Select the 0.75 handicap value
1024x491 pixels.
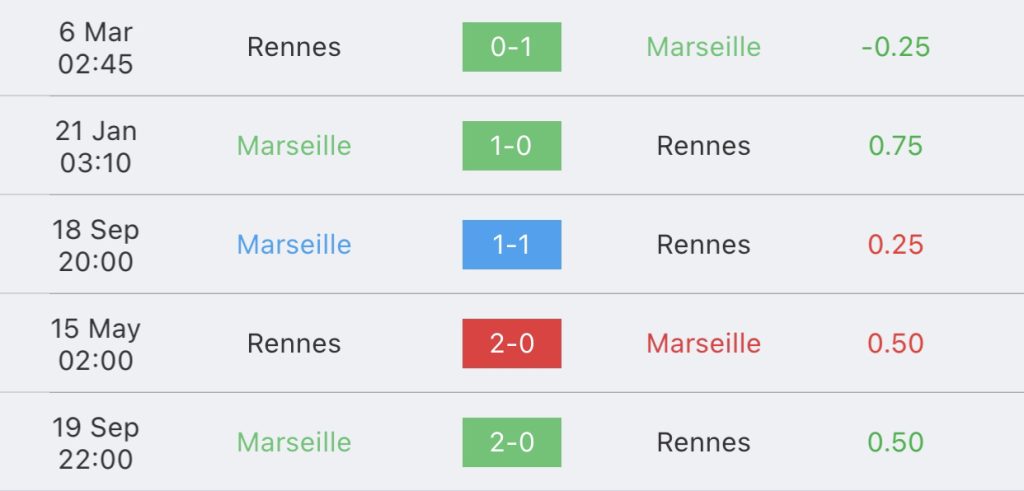pos(895,146)
